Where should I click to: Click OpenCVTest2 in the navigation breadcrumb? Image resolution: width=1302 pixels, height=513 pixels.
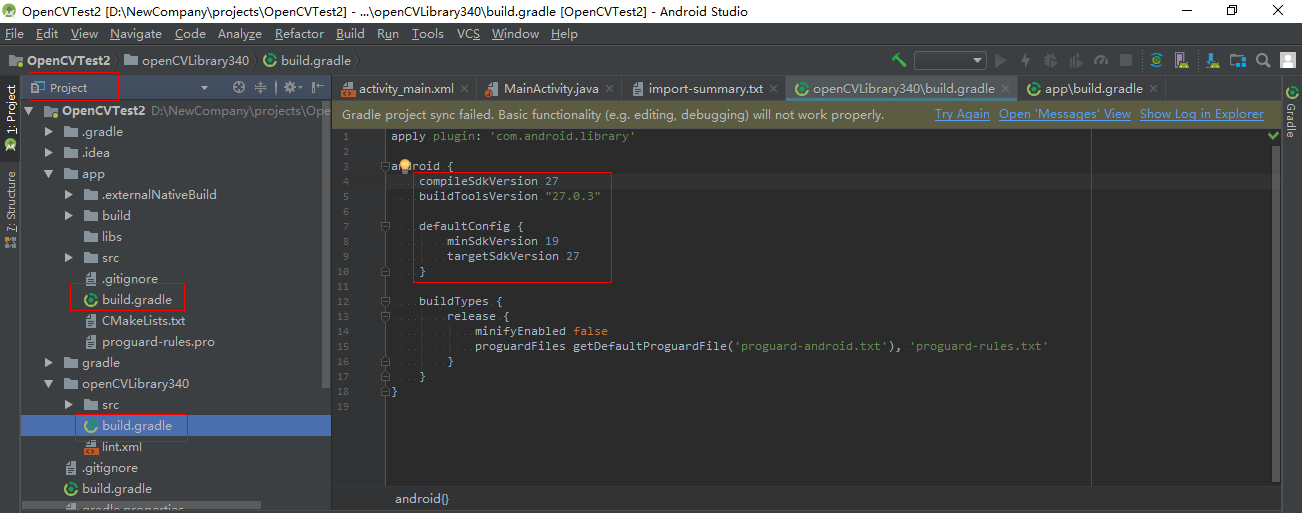pyautogui.click(x=60, y=60)
